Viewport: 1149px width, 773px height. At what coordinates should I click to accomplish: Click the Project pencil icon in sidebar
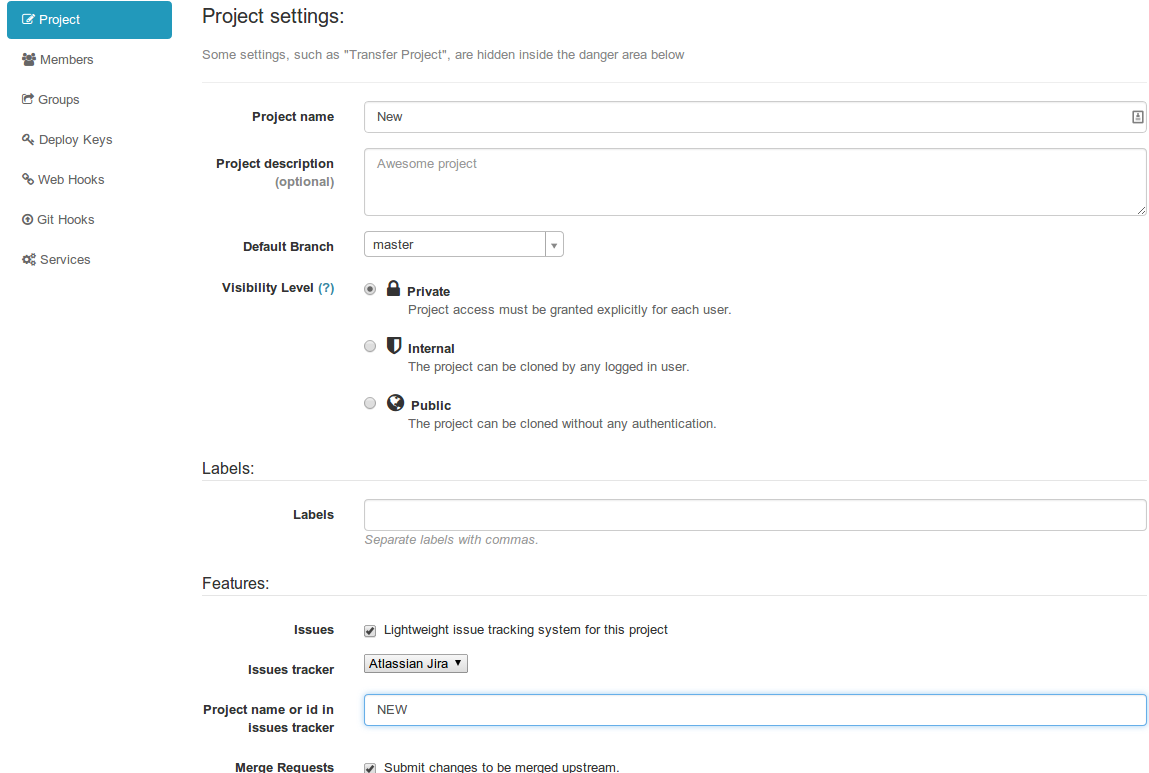(x=28, y=19)
